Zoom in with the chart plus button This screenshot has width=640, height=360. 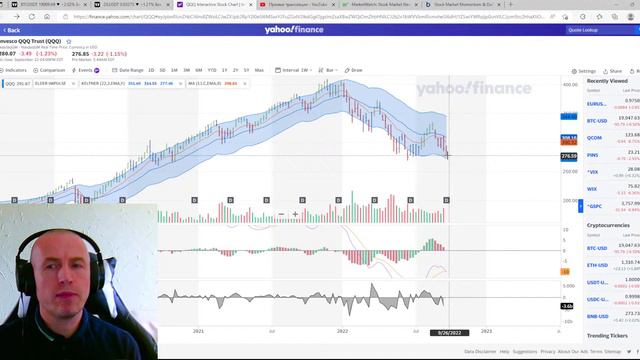(295, 214)
